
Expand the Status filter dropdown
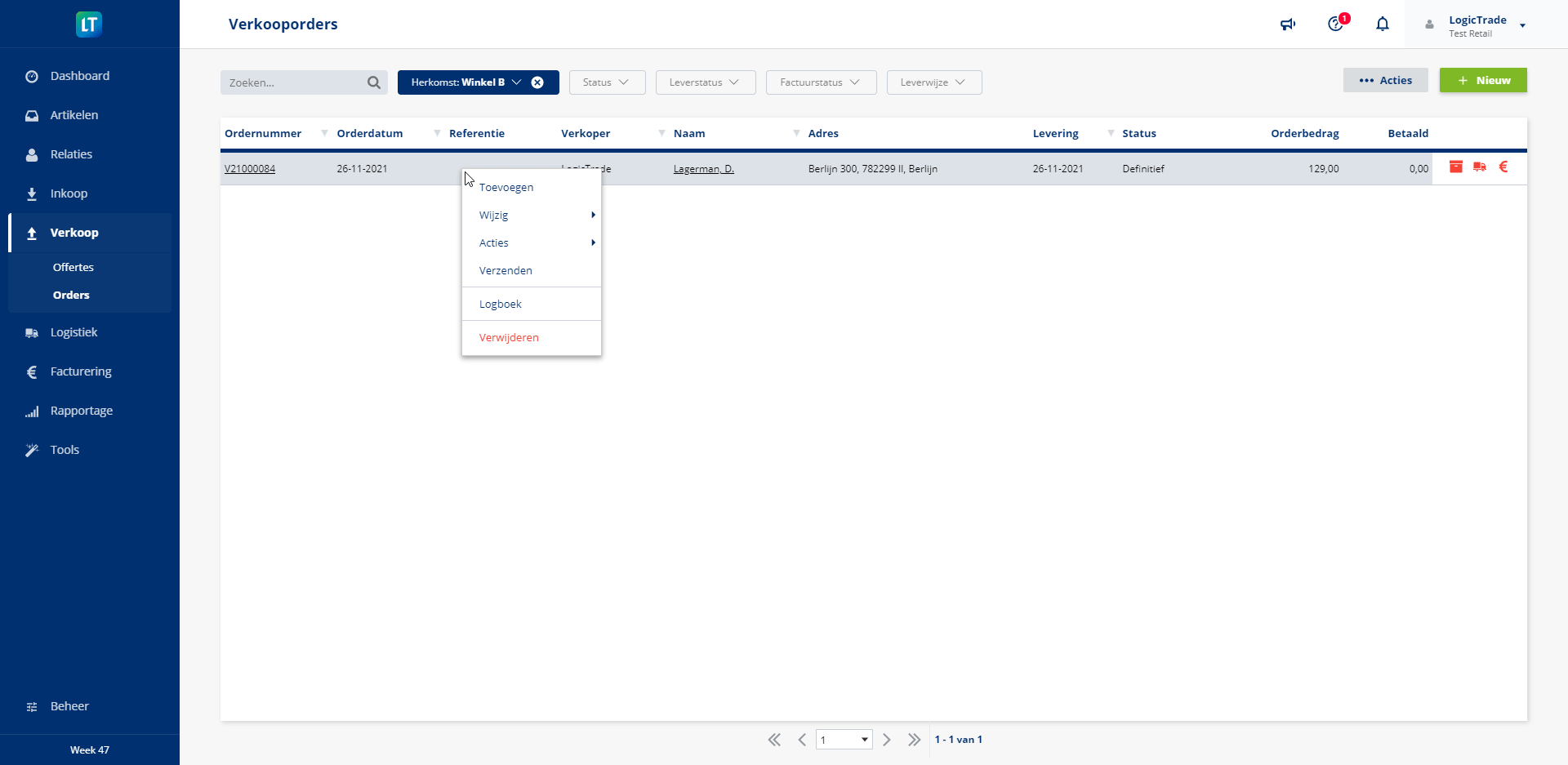tap(607, 82)
